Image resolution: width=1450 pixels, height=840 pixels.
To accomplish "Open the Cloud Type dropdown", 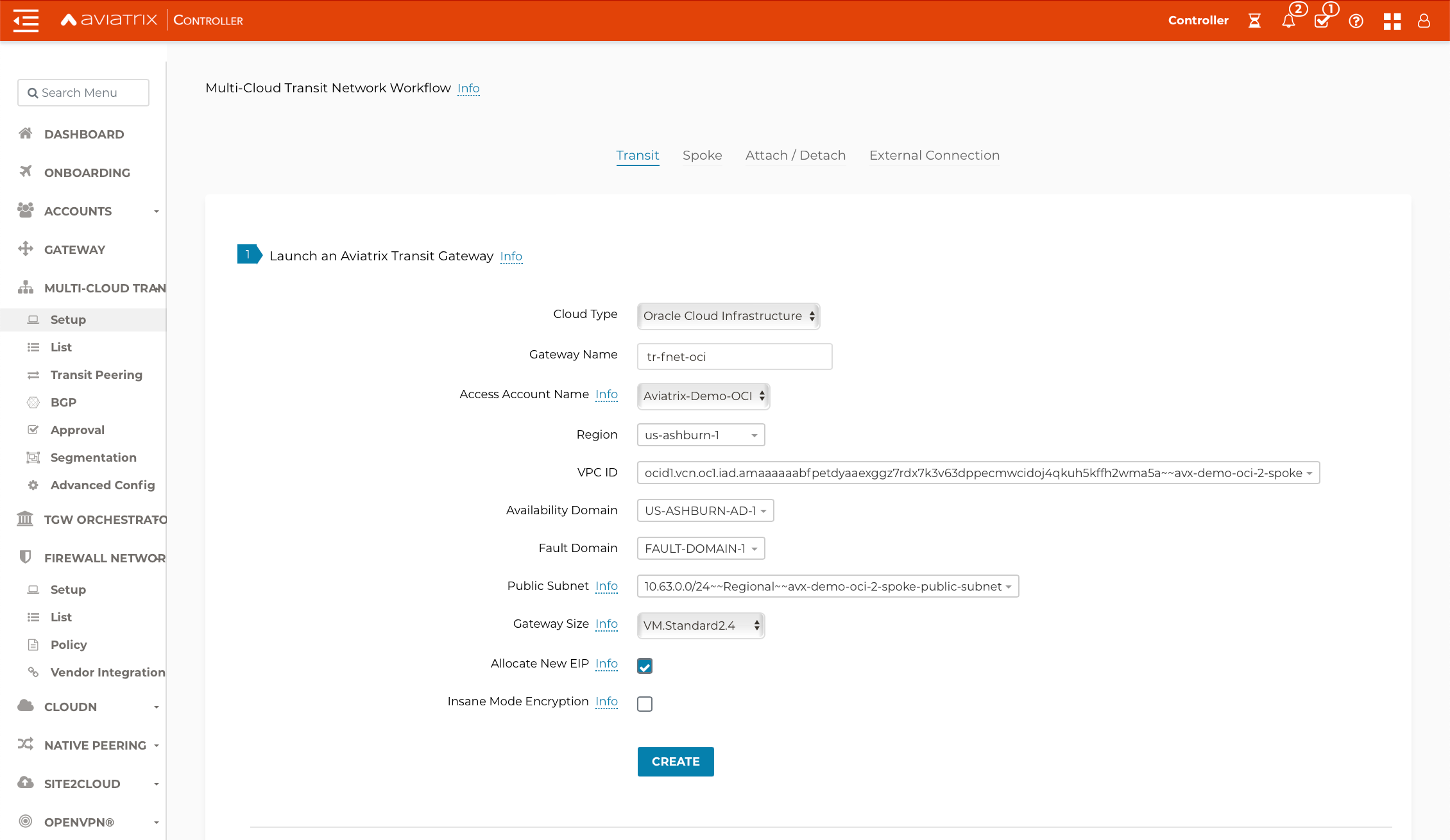I will (x=728, y=315).
